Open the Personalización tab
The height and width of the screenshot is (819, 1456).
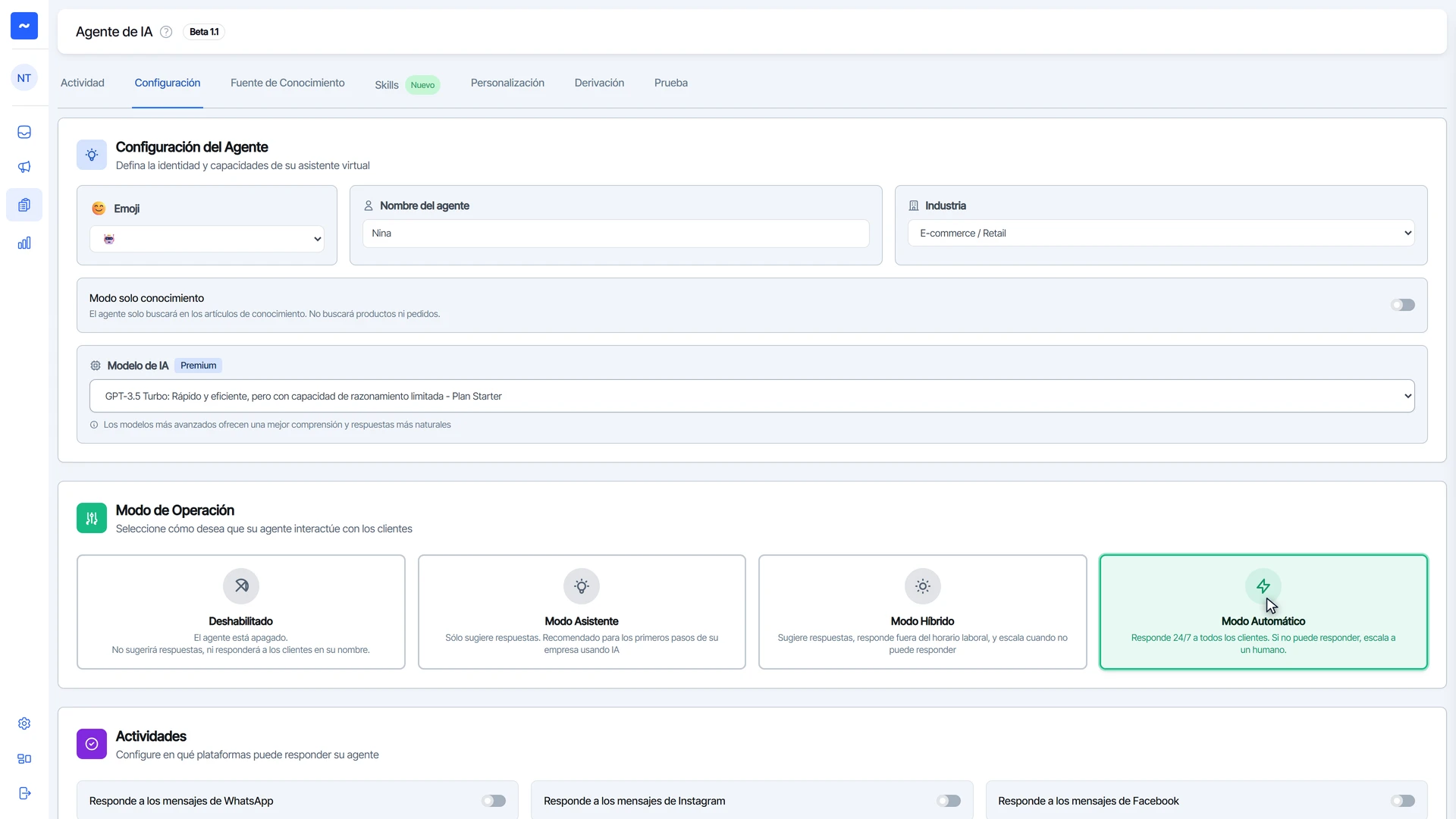507,83
